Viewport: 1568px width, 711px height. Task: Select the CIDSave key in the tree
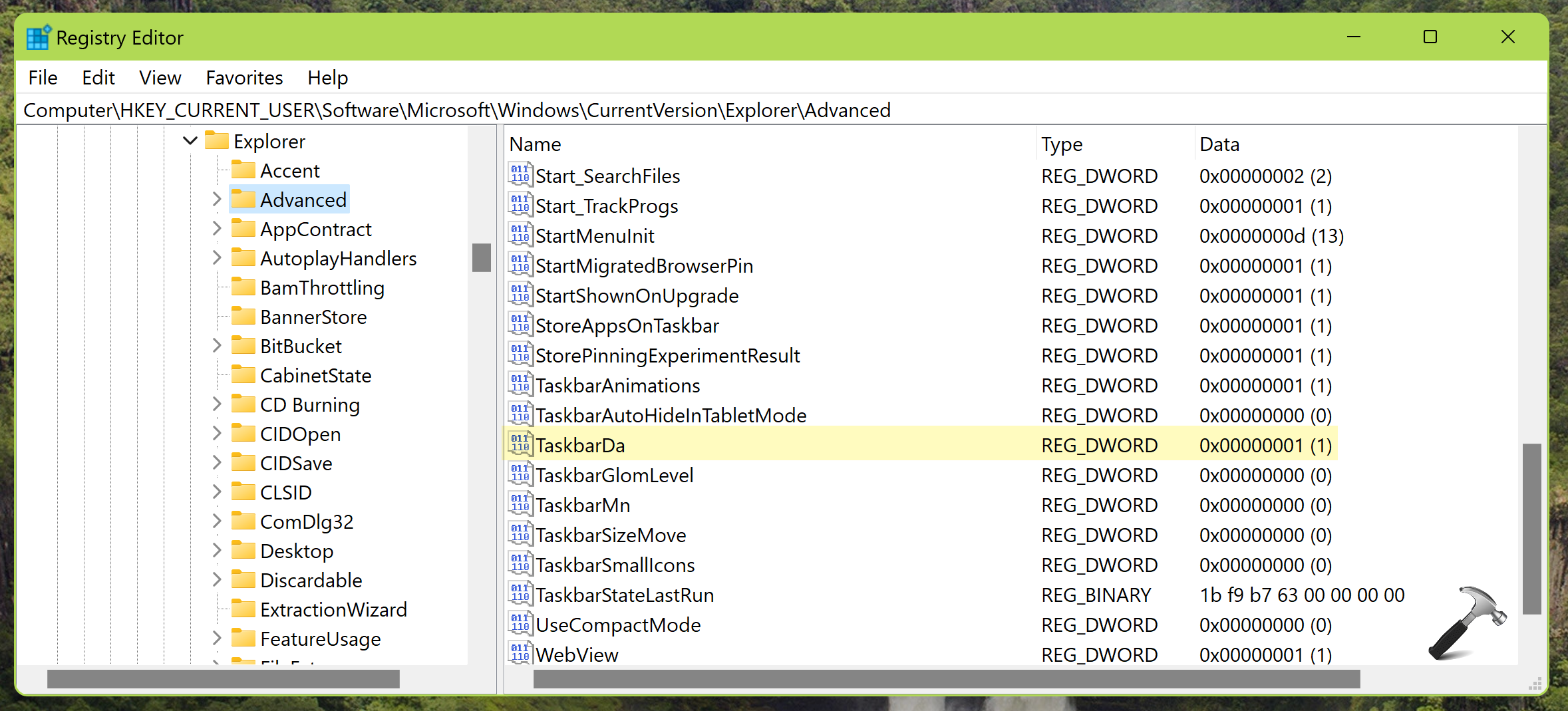296,463
